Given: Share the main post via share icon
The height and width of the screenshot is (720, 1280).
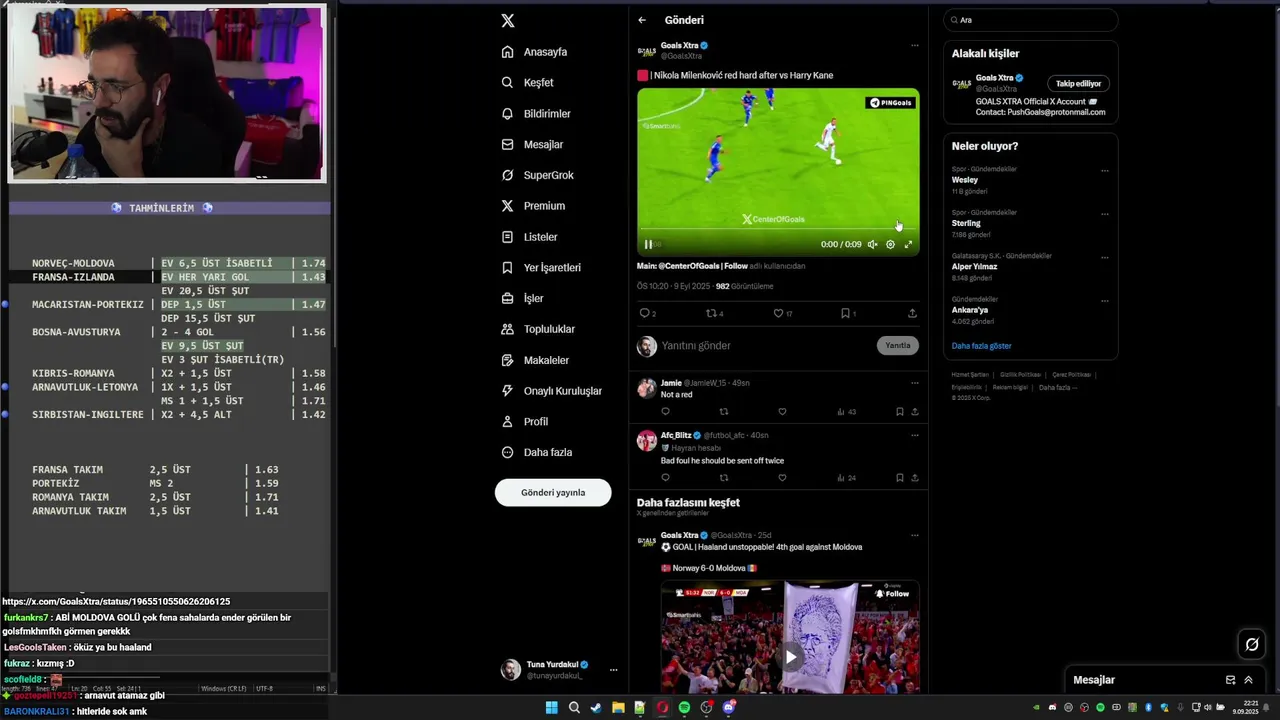Looking at the screenshot, I should [x=912, y=313].
